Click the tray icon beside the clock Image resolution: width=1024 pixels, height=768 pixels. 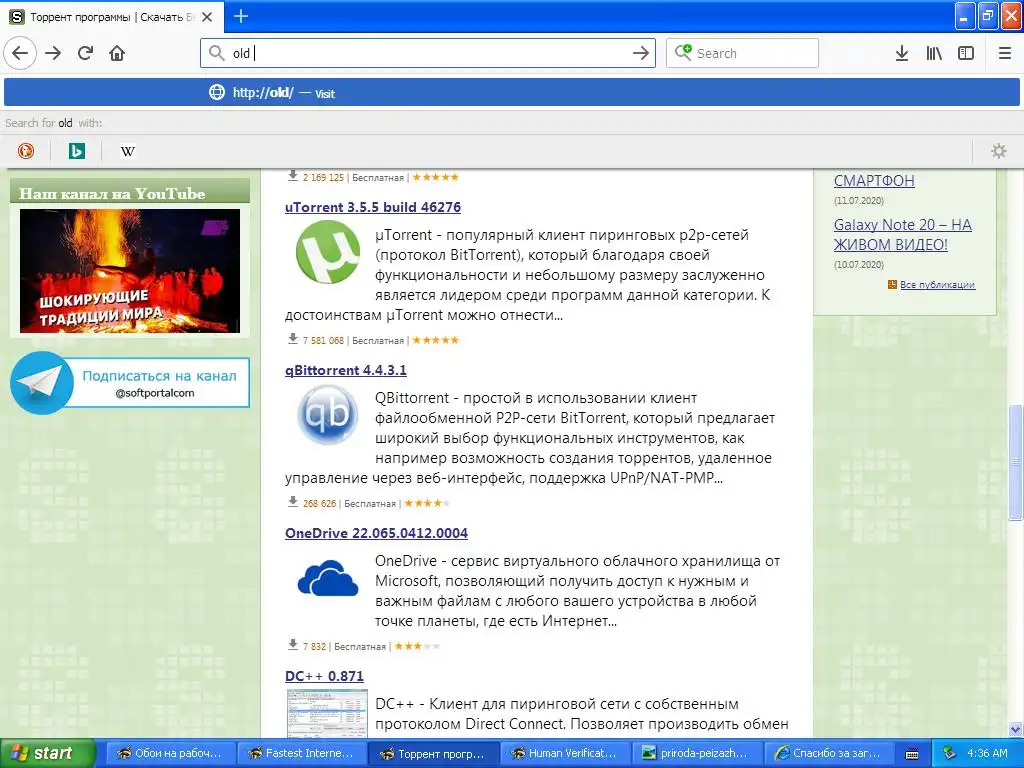950,754
